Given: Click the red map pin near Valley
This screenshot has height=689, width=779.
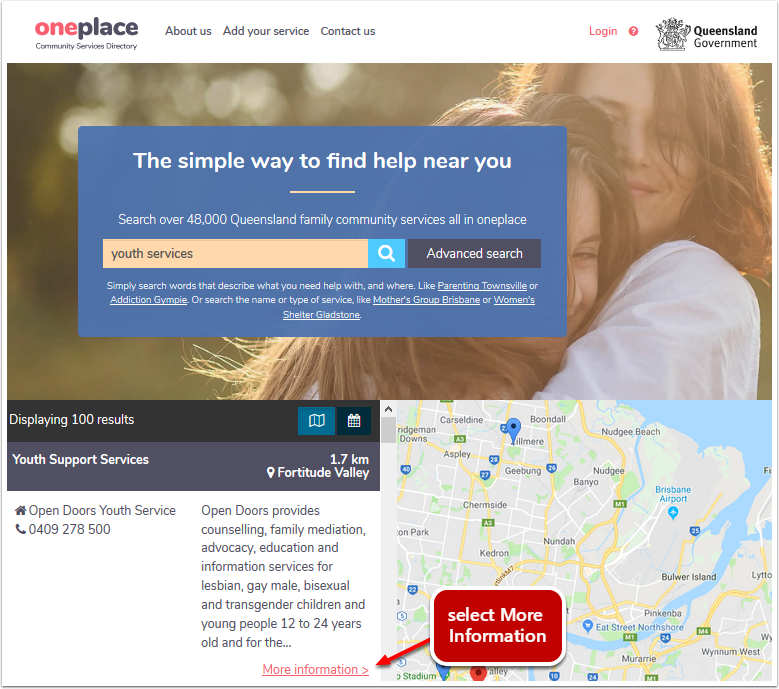Looking at the screenshot, I should coord(478,673).
